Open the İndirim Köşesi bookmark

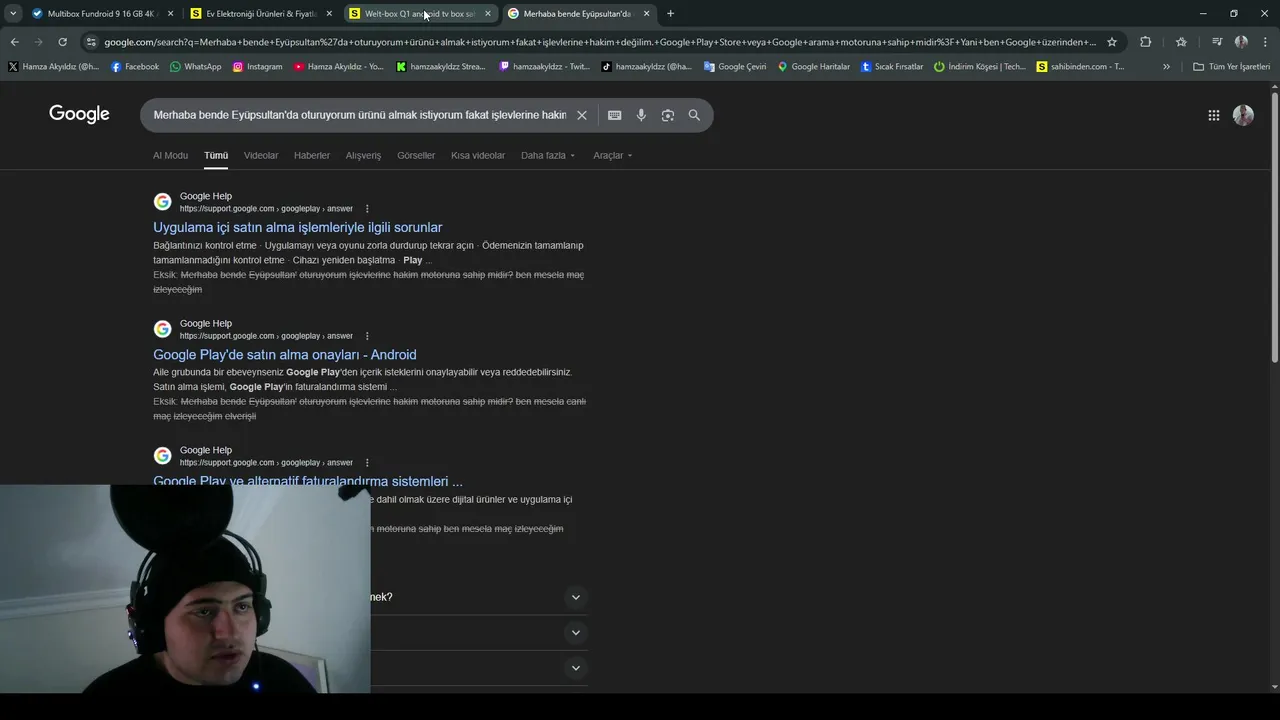979,67
